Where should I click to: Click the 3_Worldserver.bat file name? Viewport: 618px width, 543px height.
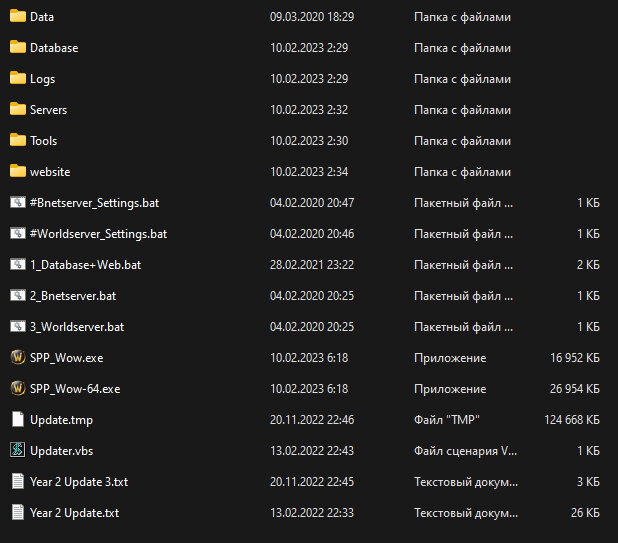tap(77, 327)
